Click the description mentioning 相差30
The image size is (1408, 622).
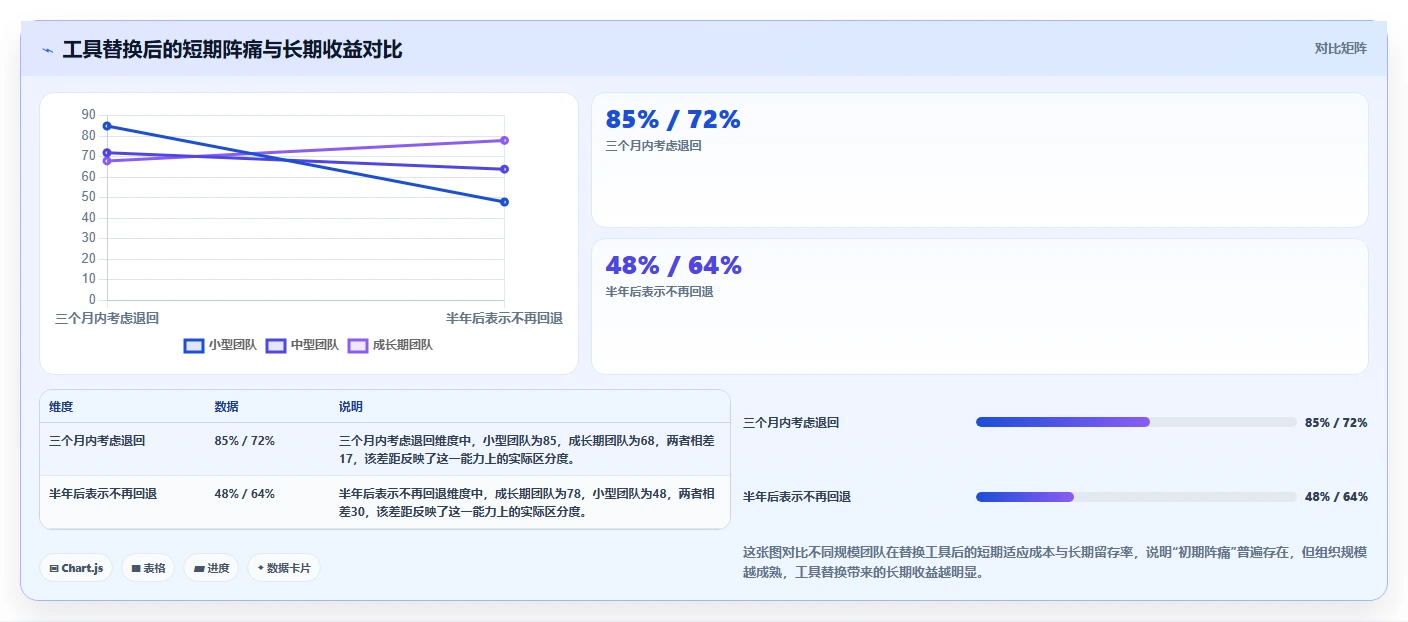click(527, 503)
